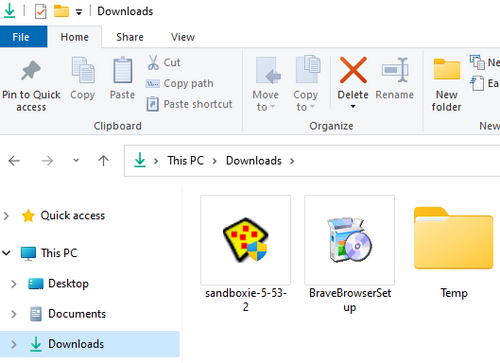Click Paste shortcut in the ribbon
500x363 pixels.
[x=189, y=104]
